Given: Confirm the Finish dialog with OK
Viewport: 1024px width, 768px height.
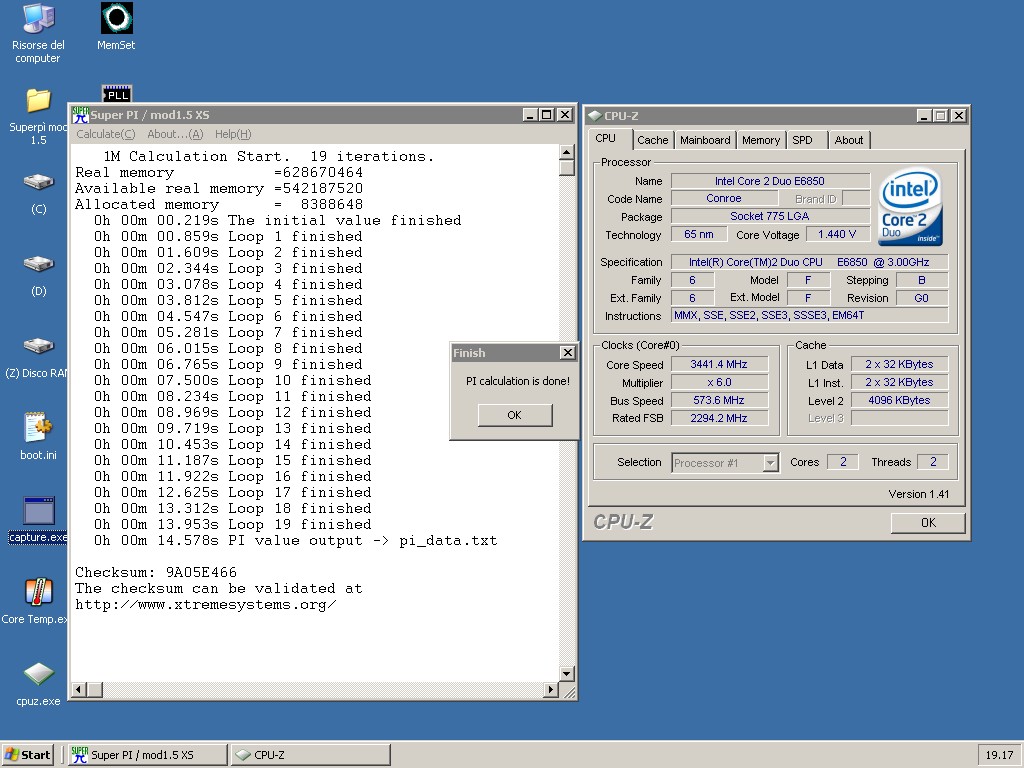Looking at the screenshot, I should click(x=515, y=415).
